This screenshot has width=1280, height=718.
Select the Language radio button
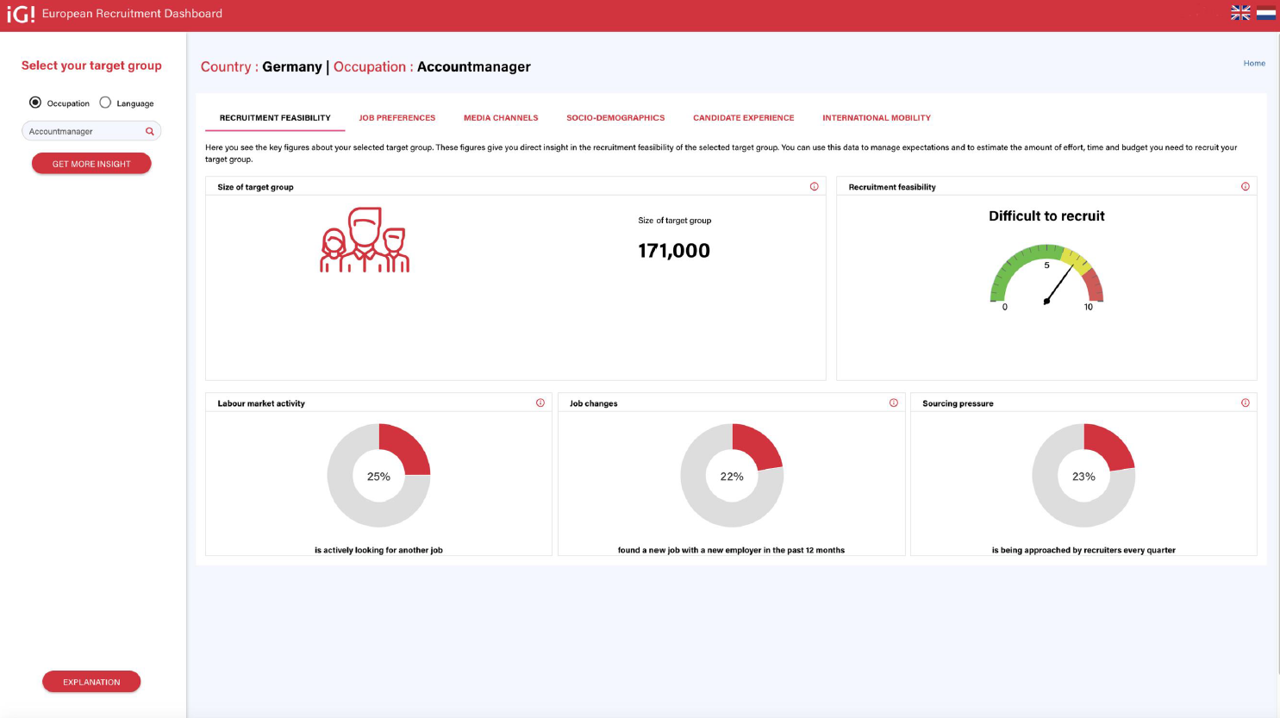[x=105, y=102]
